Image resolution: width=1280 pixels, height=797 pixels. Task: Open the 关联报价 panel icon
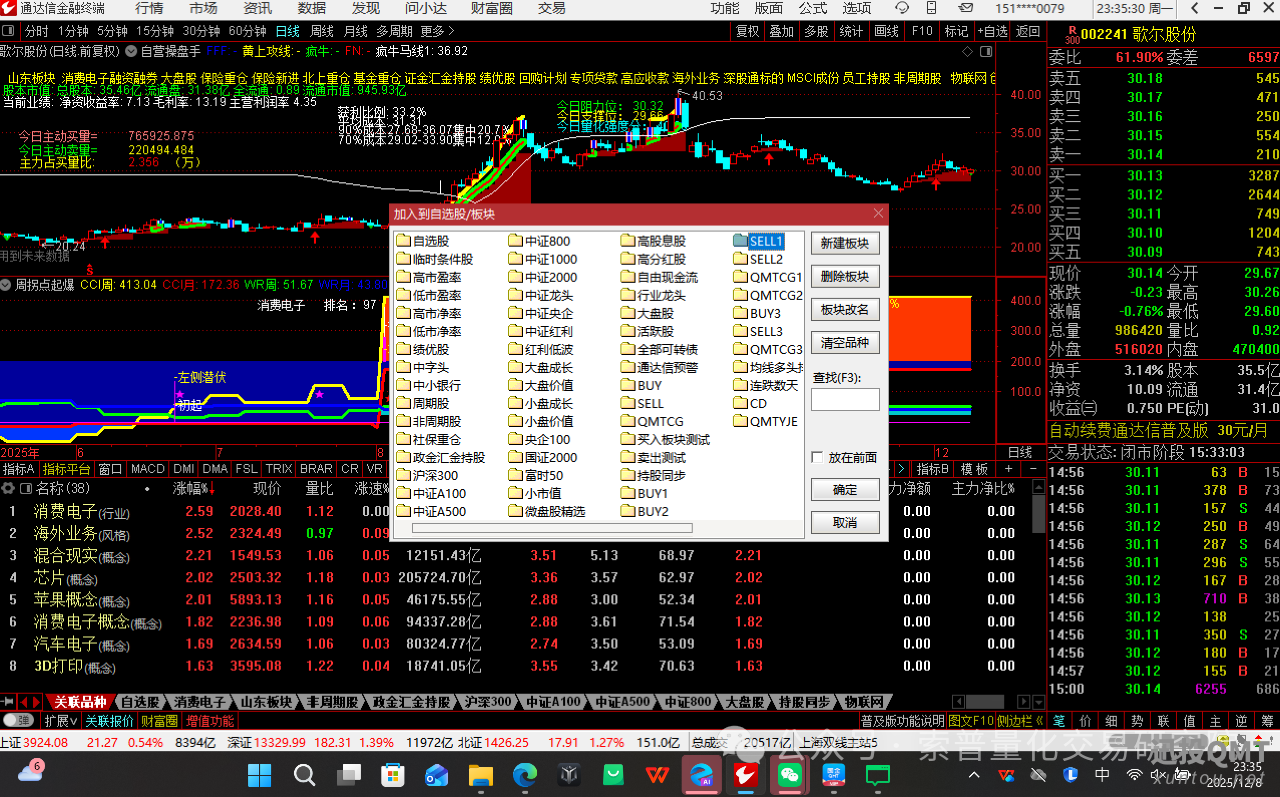click(110, 720)
